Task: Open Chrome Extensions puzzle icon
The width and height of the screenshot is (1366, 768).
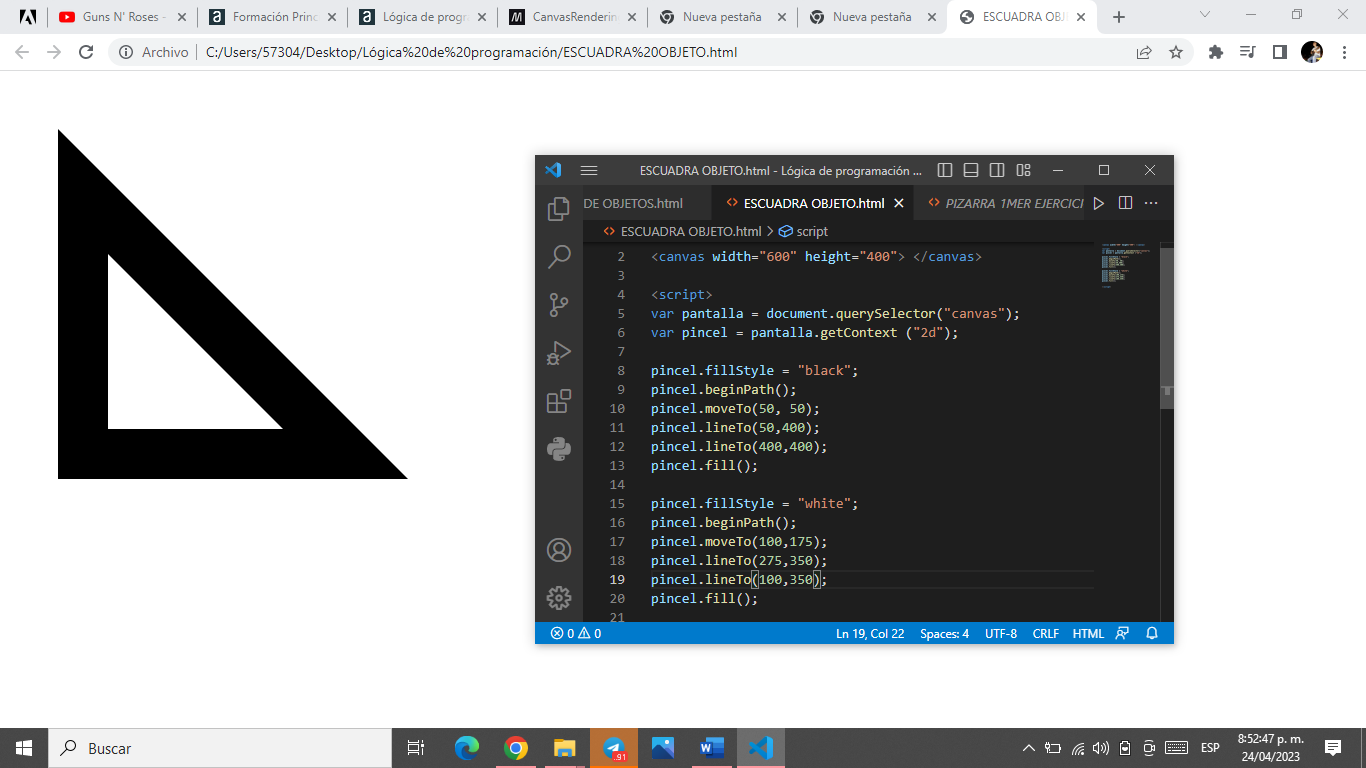Action: click(x=1216, y=52)
